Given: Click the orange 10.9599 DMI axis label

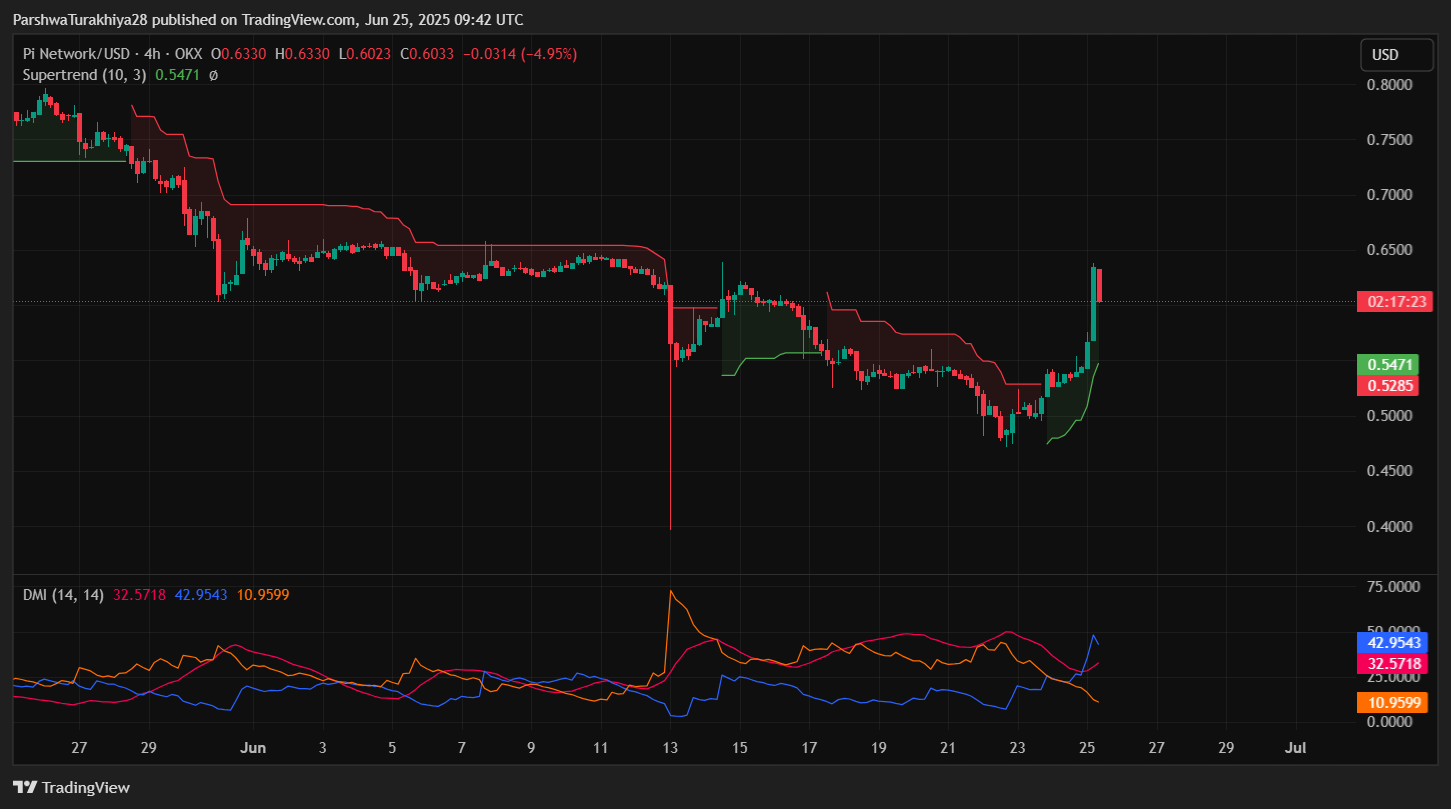Looking at the screenshot, I should point(1394,702).
